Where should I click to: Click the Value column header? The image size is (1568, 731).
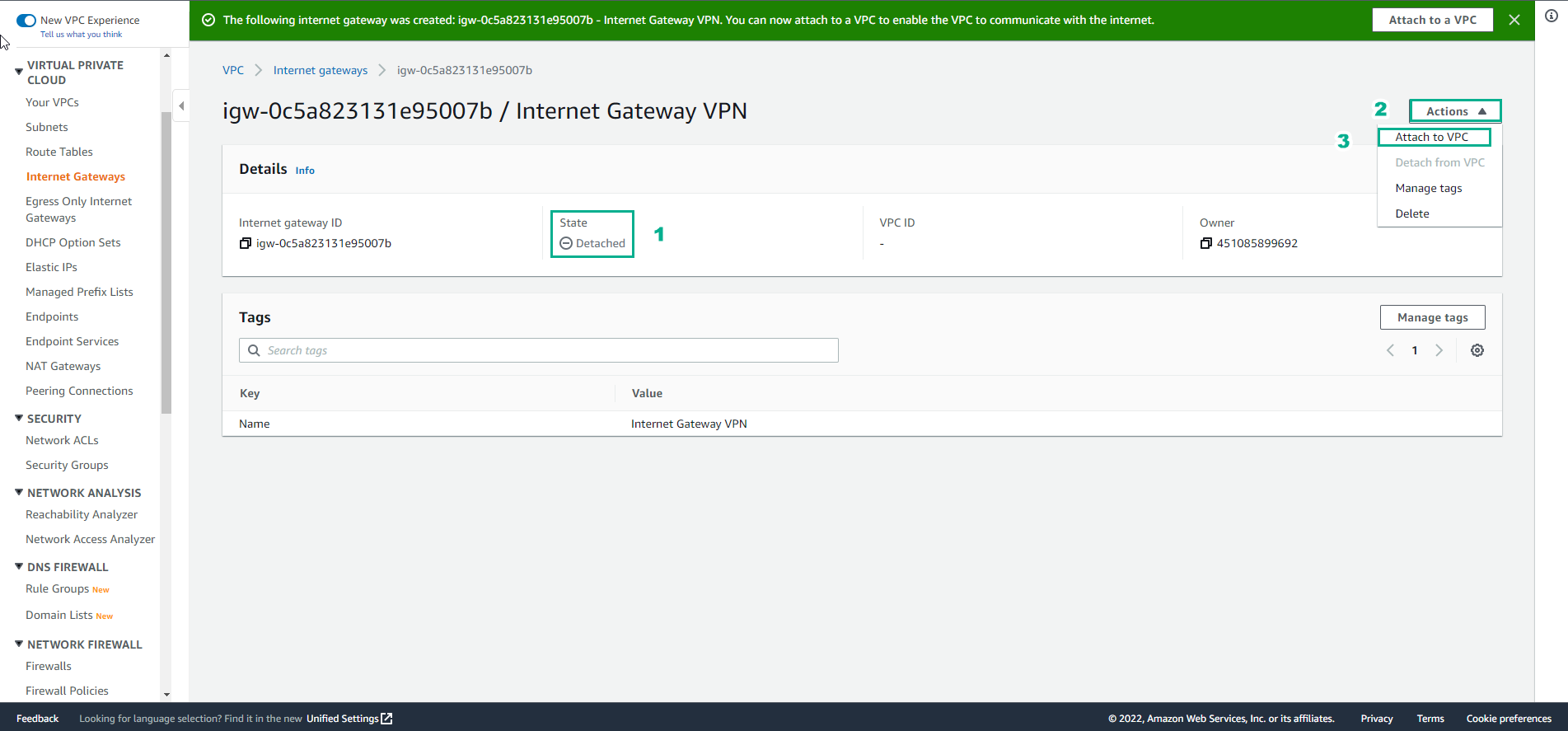[647, 393]
